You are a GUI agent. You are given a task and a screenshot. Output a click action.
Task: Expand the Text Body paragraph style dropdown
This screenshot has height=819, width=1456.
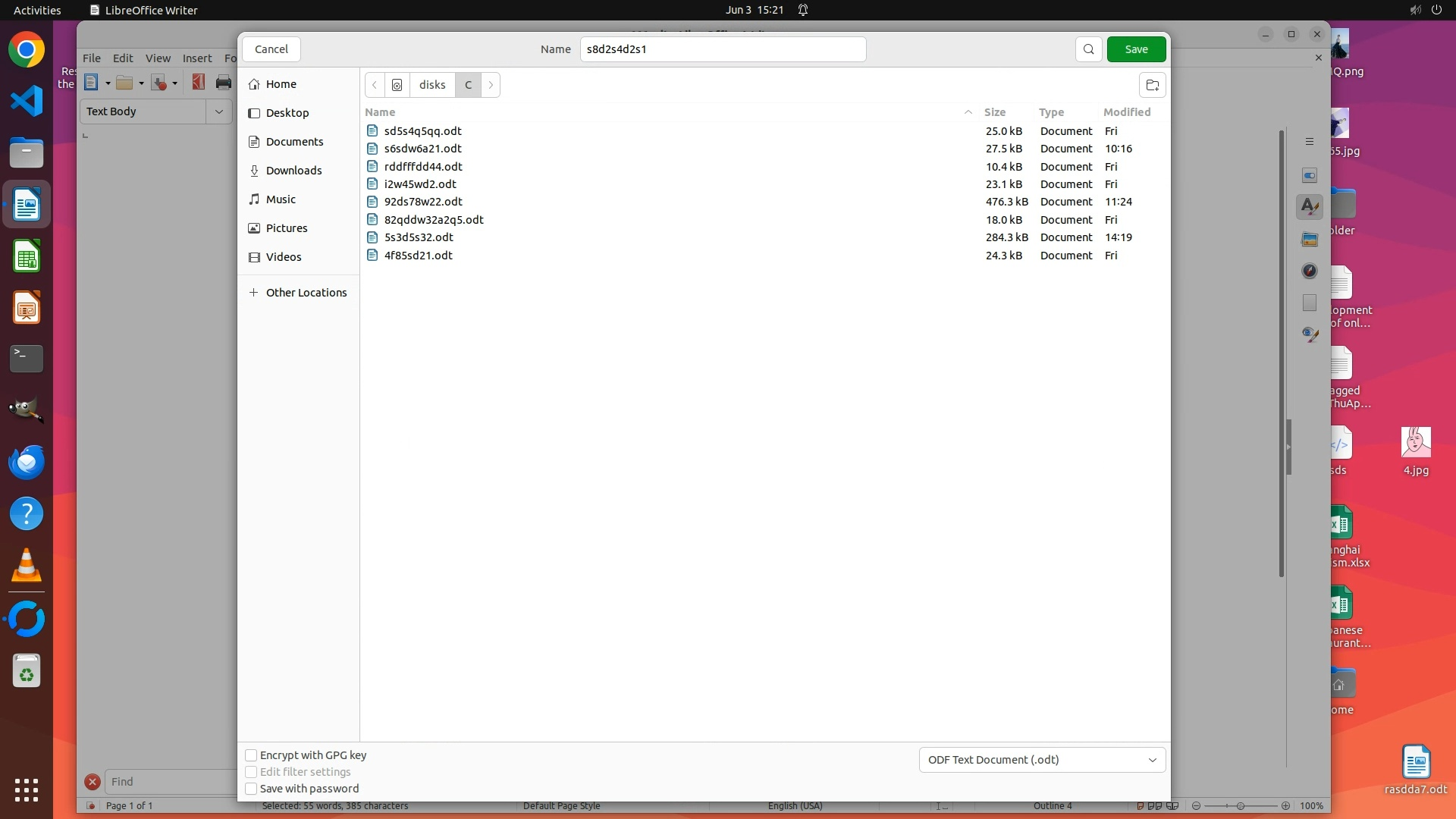coord(219,111)
